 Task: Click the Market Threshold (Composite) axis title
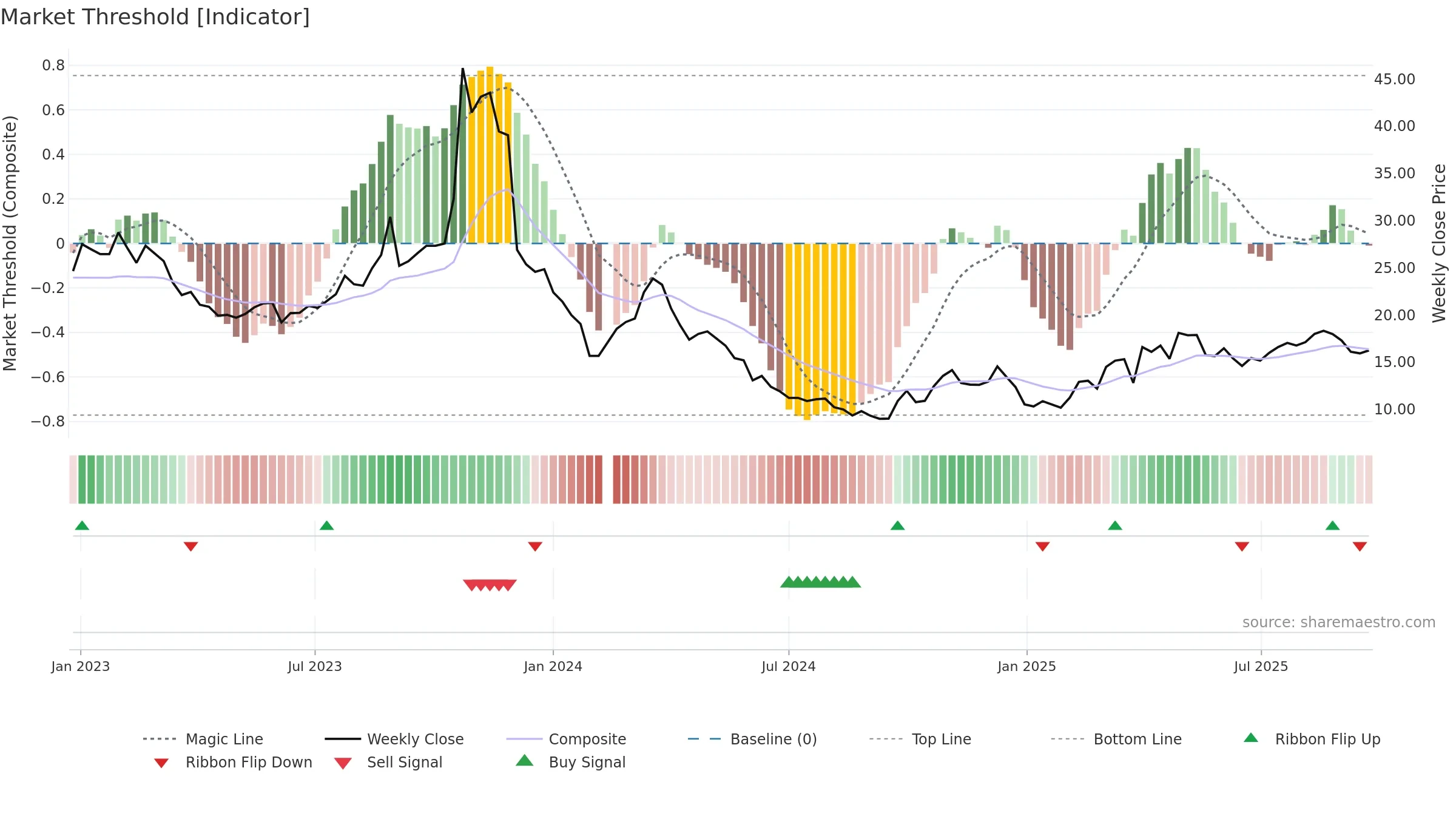pos(10,243)
